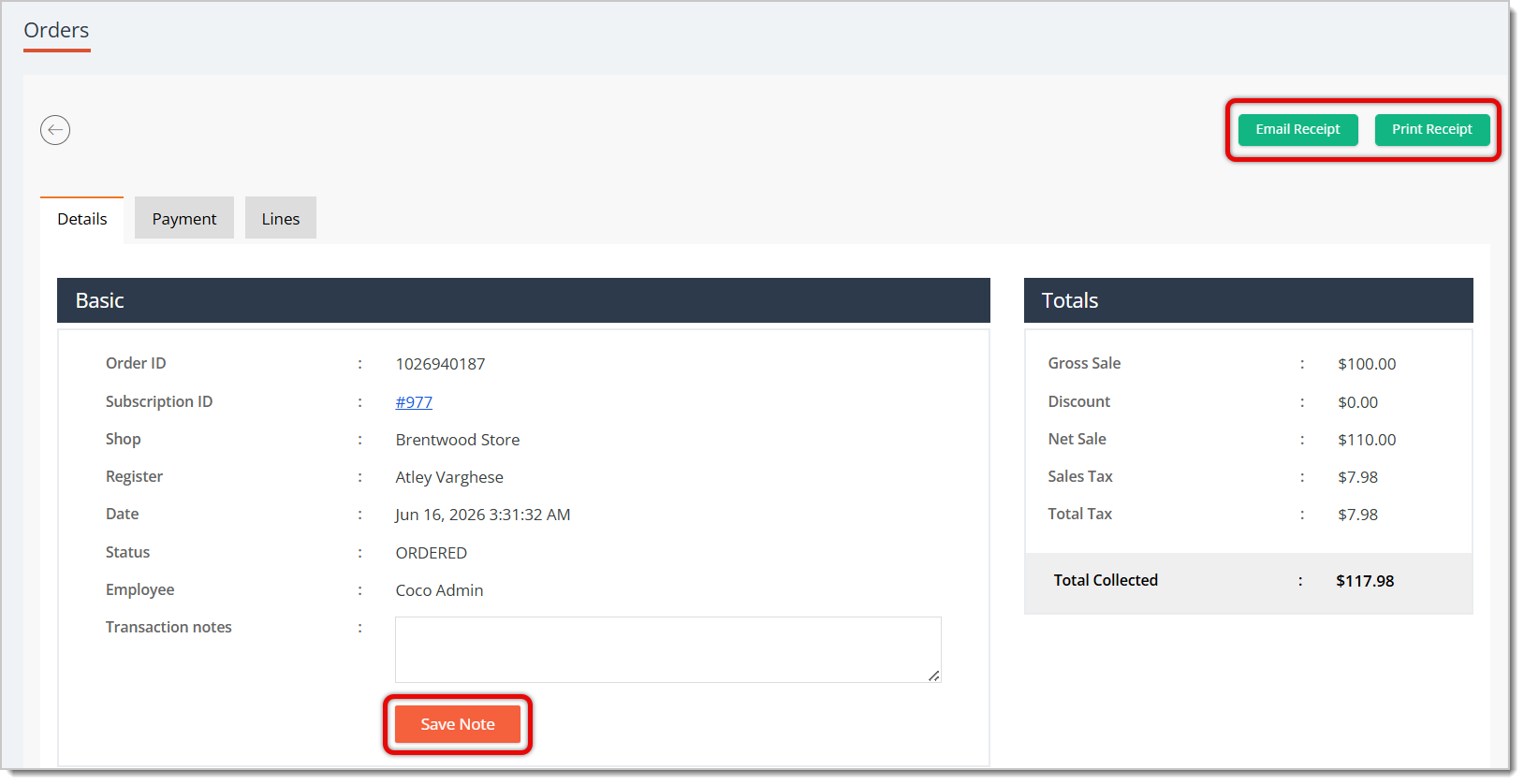This screenshot has width=1524, height=784.
Task: Click the Transaction notes label
Action: point(169,627)
